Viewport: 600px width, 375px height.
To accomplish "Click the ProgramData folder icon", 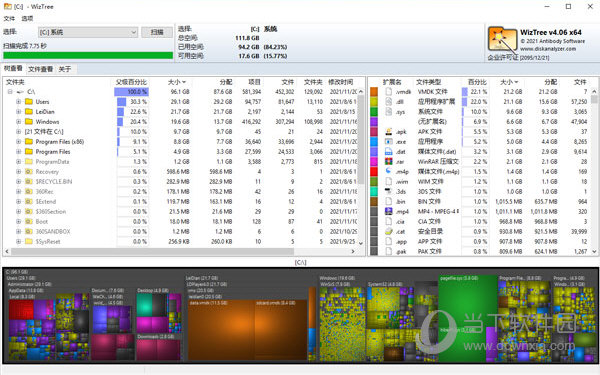I will [29, 161].
